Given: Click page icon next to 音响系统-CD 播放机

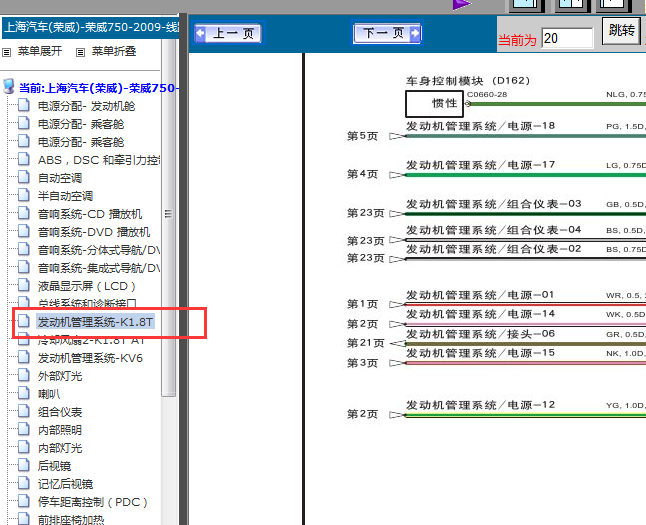Looking at the screenshot, I should (x=23, y=213).
